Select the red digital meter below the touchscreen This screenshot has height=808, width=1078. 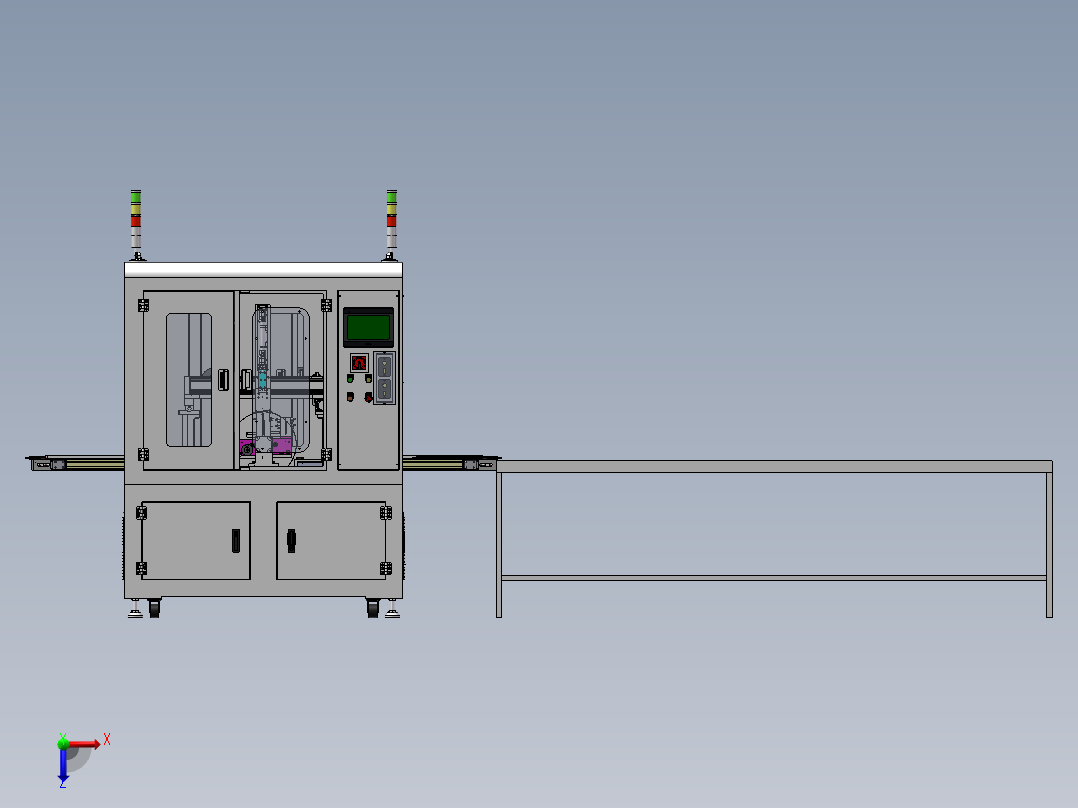pos(359,362)
